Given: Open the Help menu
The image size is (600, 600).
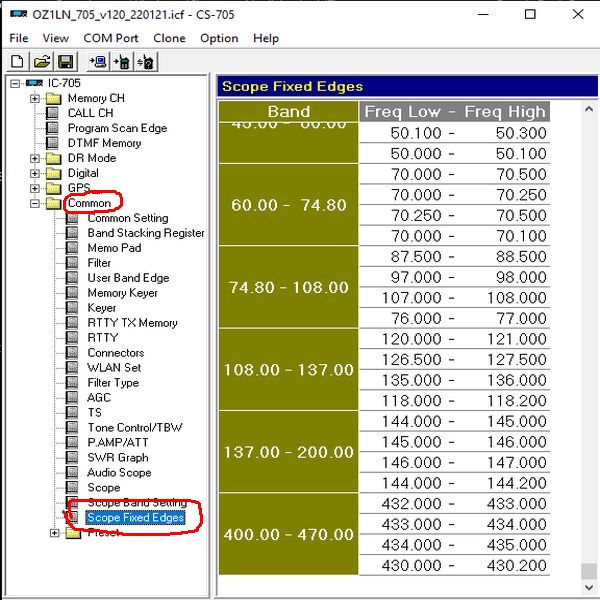Looking at the screenshot, I should (x=266, y=38).
